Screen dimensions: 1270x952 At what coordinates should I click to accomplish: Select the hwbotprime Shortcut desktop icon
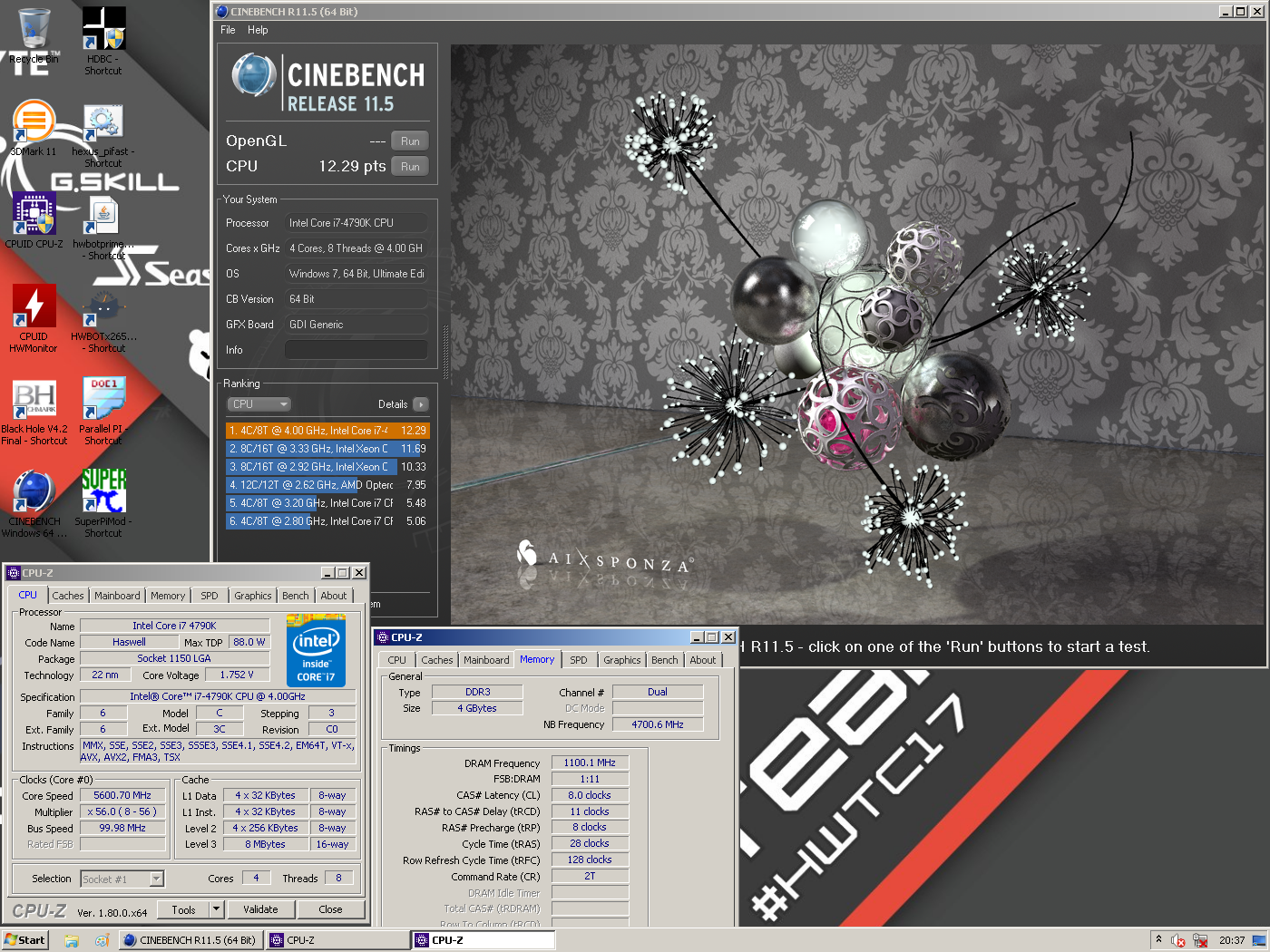(x=103, y=227)
